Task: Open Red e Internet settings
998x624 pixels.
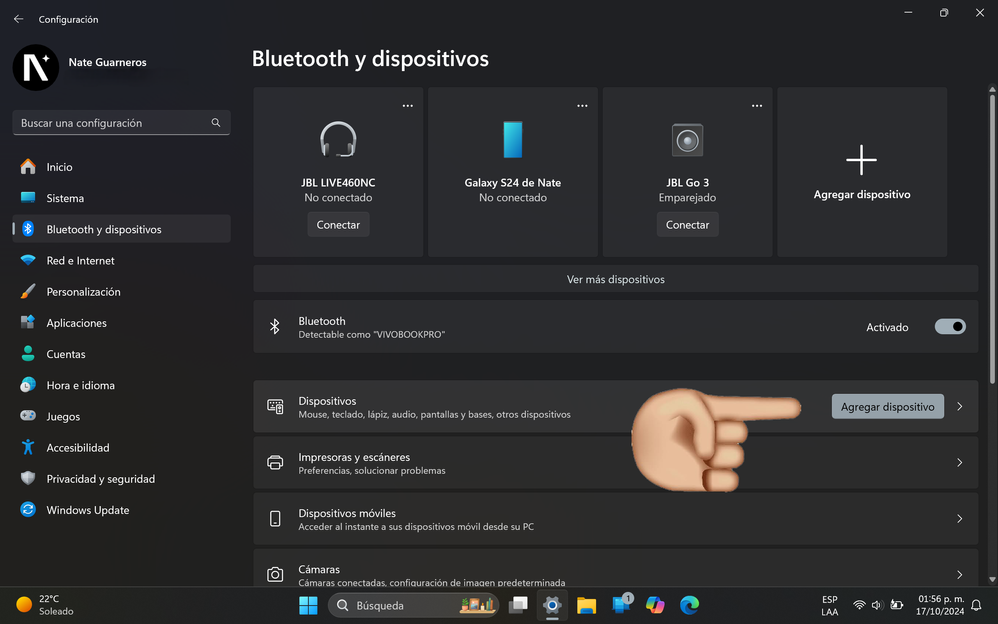Action: (122, 260)
